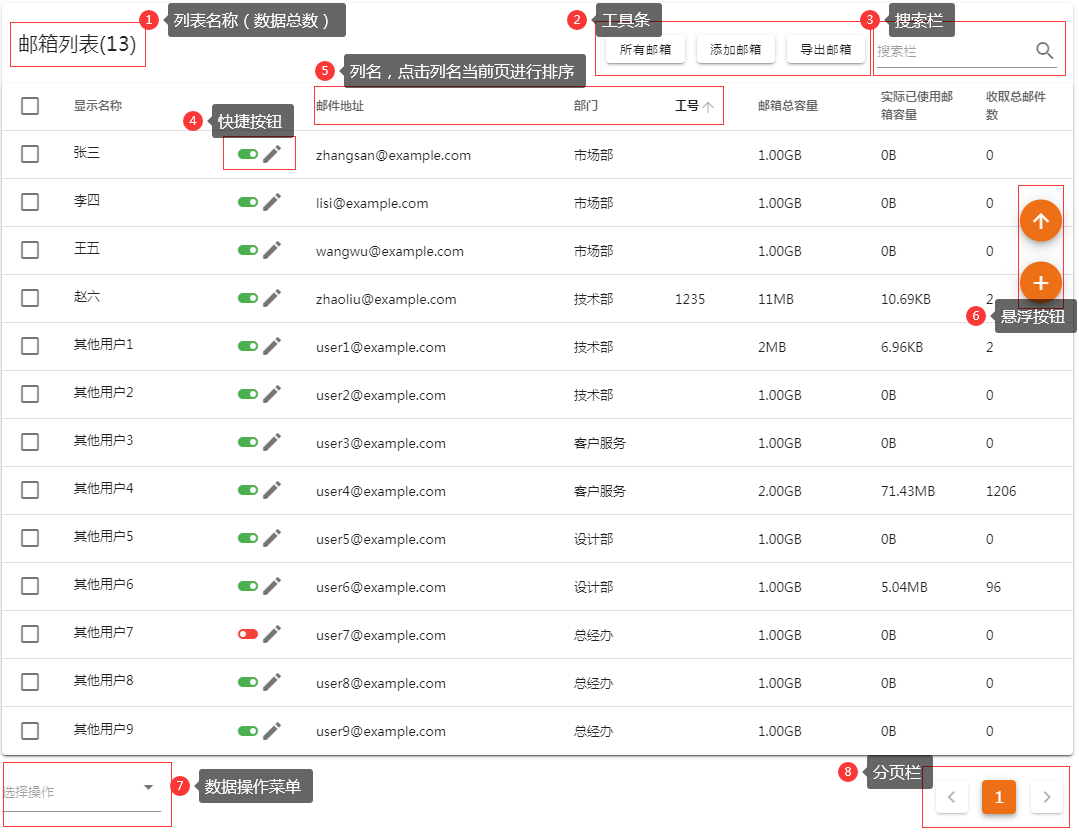The height and width of the screenshot is (839, 1079).
Task: Sort by 工号 column header arrow
Action: [708, 106]
